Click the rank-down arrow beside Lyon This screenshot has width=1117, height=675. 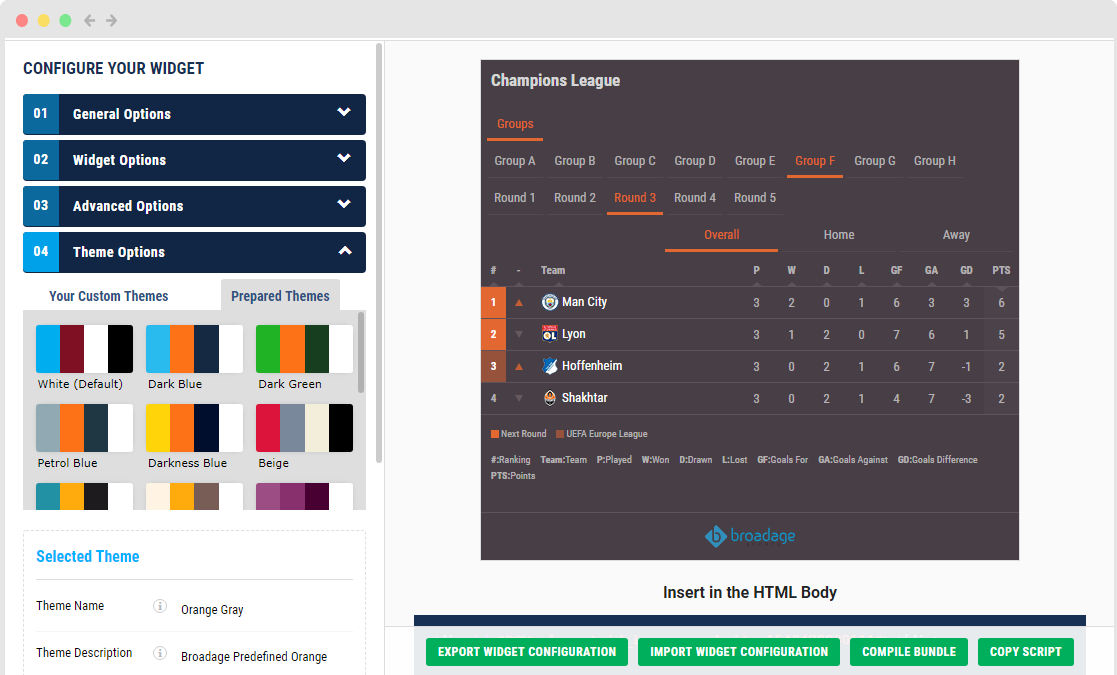coord(520,334)
